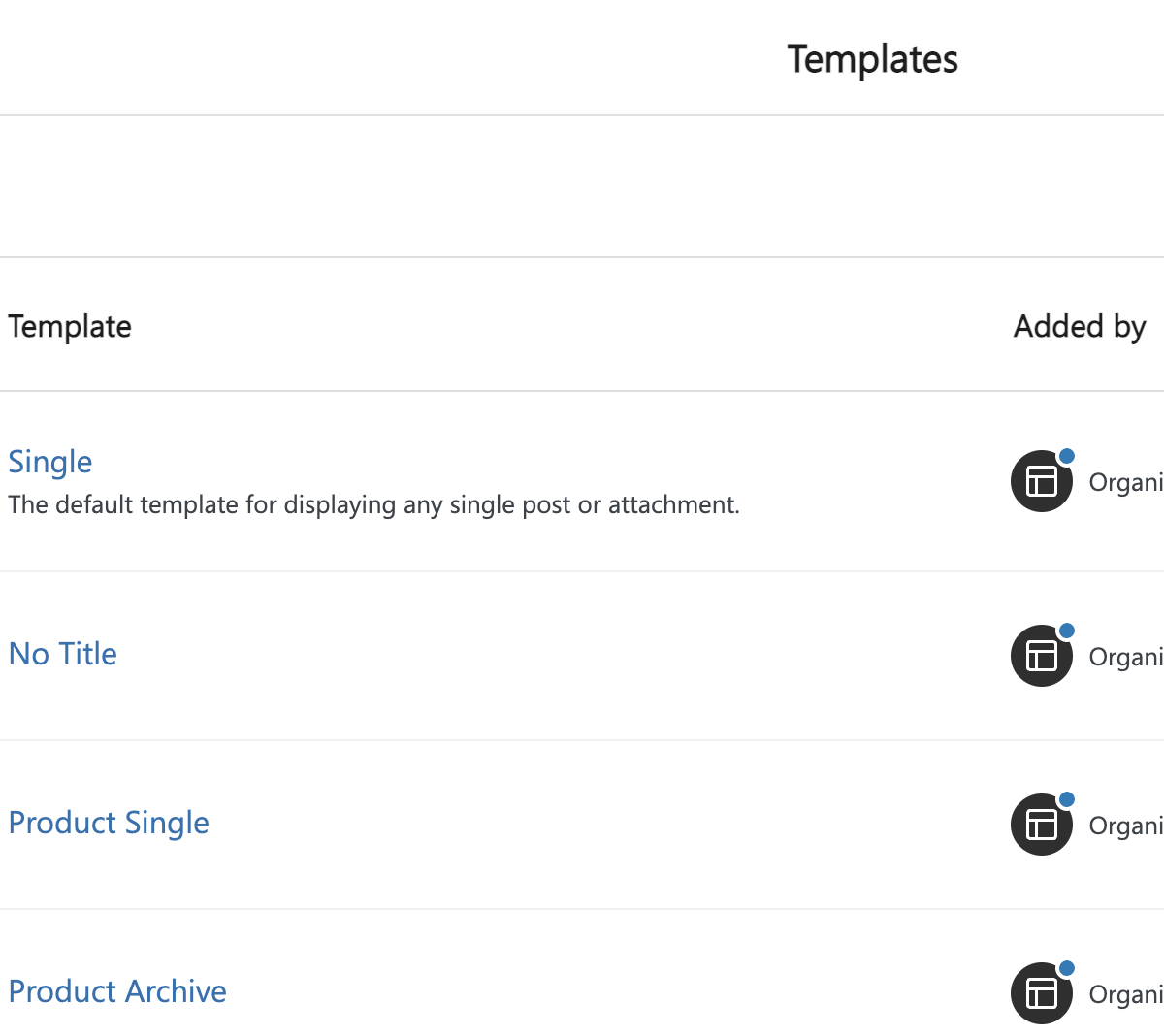Open the No Title template
Image resolution: width=1164 pixels, height=1036 pixels.
coord(63,654)
